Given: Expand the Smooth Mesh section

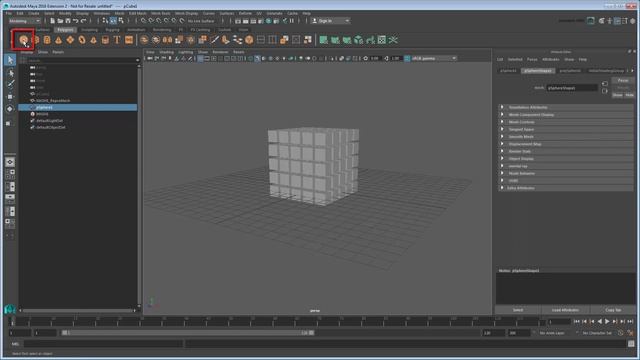Looking at the screenshot, I should [567, 137].
